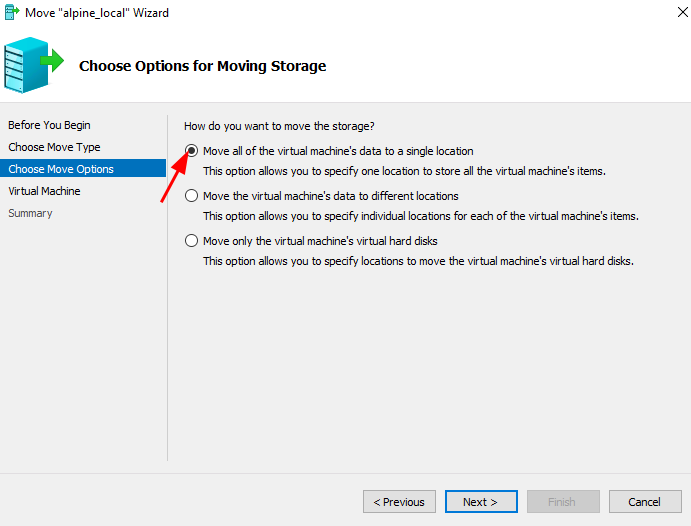The width and height of the screenshot is (691, 526).
Task: Close the Move wizard window
Action: tap(666, 13)
